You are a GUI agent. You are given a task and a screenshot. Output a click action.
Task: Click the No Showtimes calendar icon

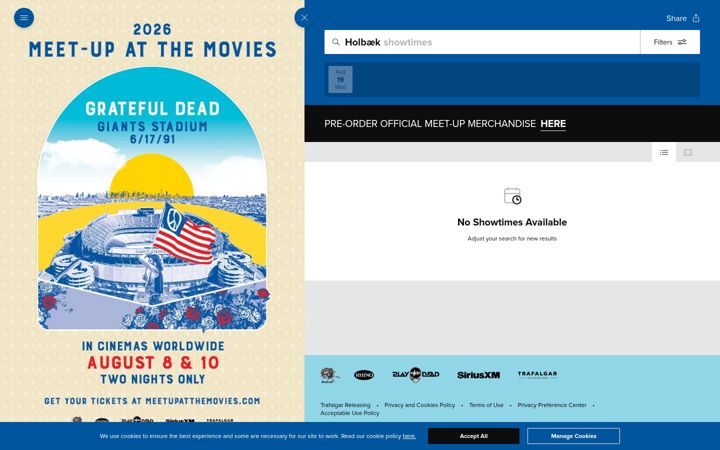click(x=512, y=196)
